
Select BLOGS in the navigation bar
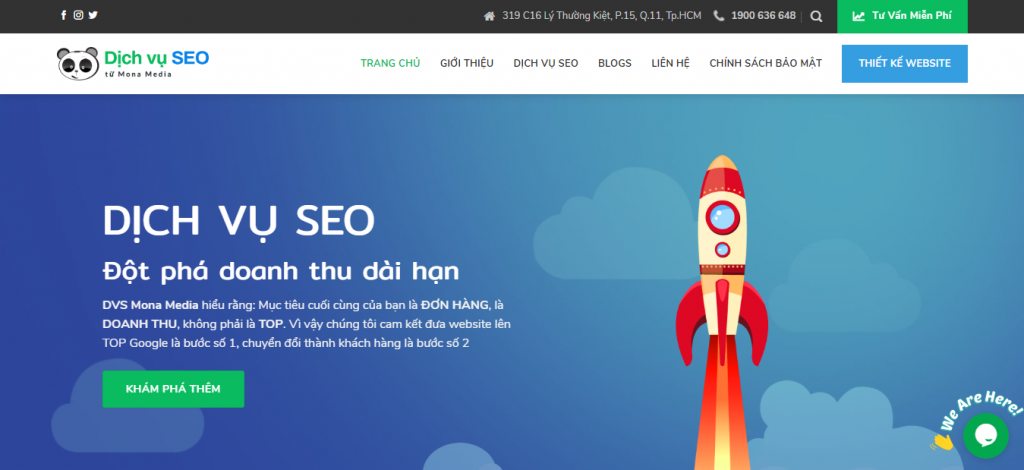[x=615, y=63]
